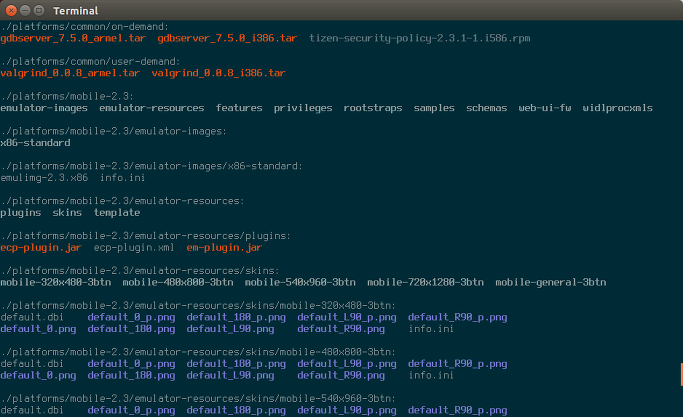683x417 pixels.
Task: Click x86-standard listed under emulator-images
Action: [35, 143]
